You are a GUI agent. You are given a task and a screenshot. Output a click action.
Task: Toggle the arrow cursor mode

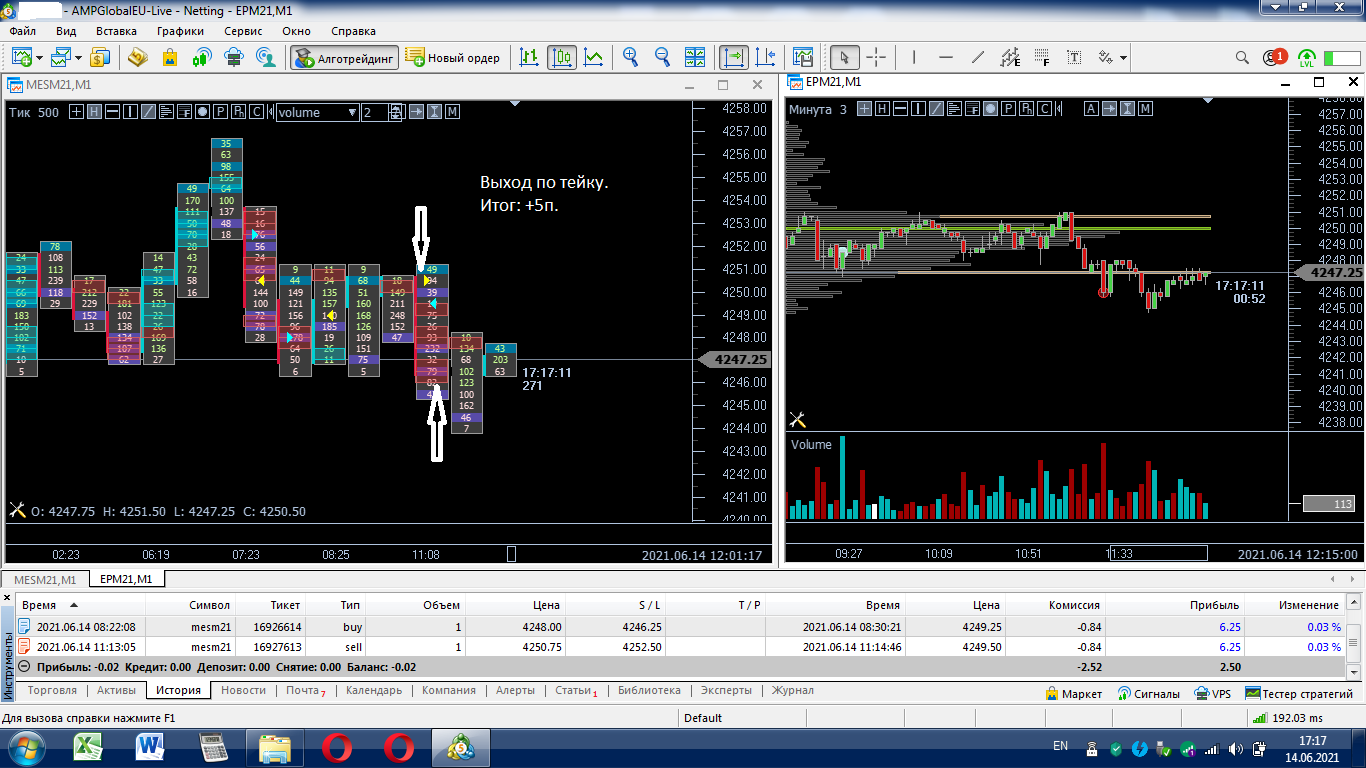coord(844,57)
